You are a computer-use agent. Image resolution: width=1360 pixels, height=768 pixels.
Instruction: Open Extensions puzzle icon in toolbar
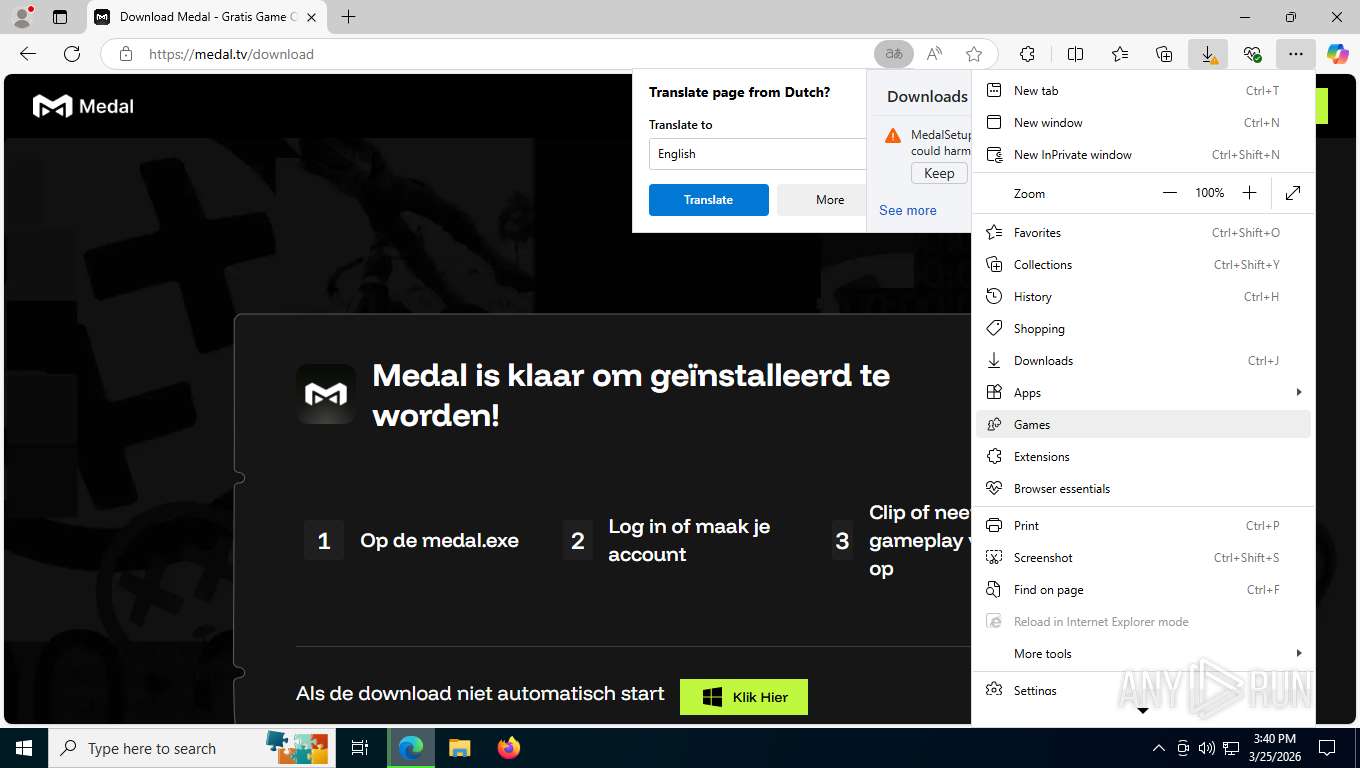(1027, 54)
